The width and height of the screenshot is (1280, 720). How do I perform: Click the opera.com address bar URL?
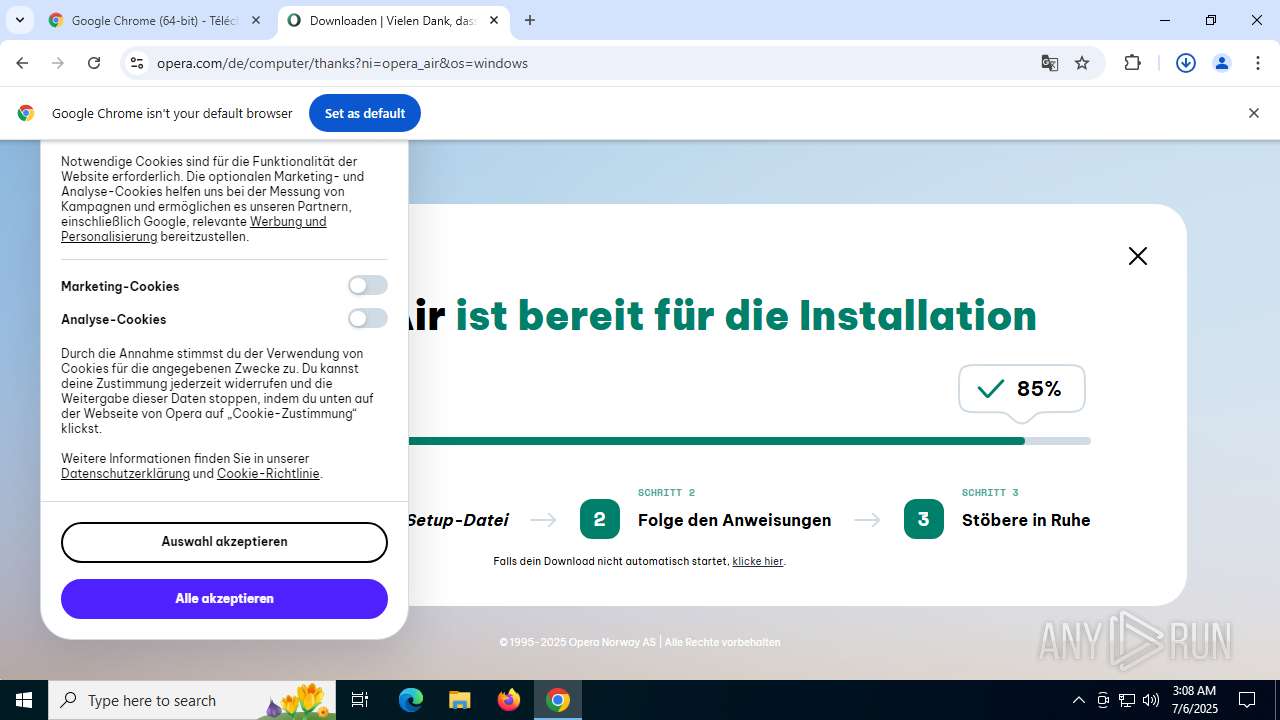coord(342,63)
